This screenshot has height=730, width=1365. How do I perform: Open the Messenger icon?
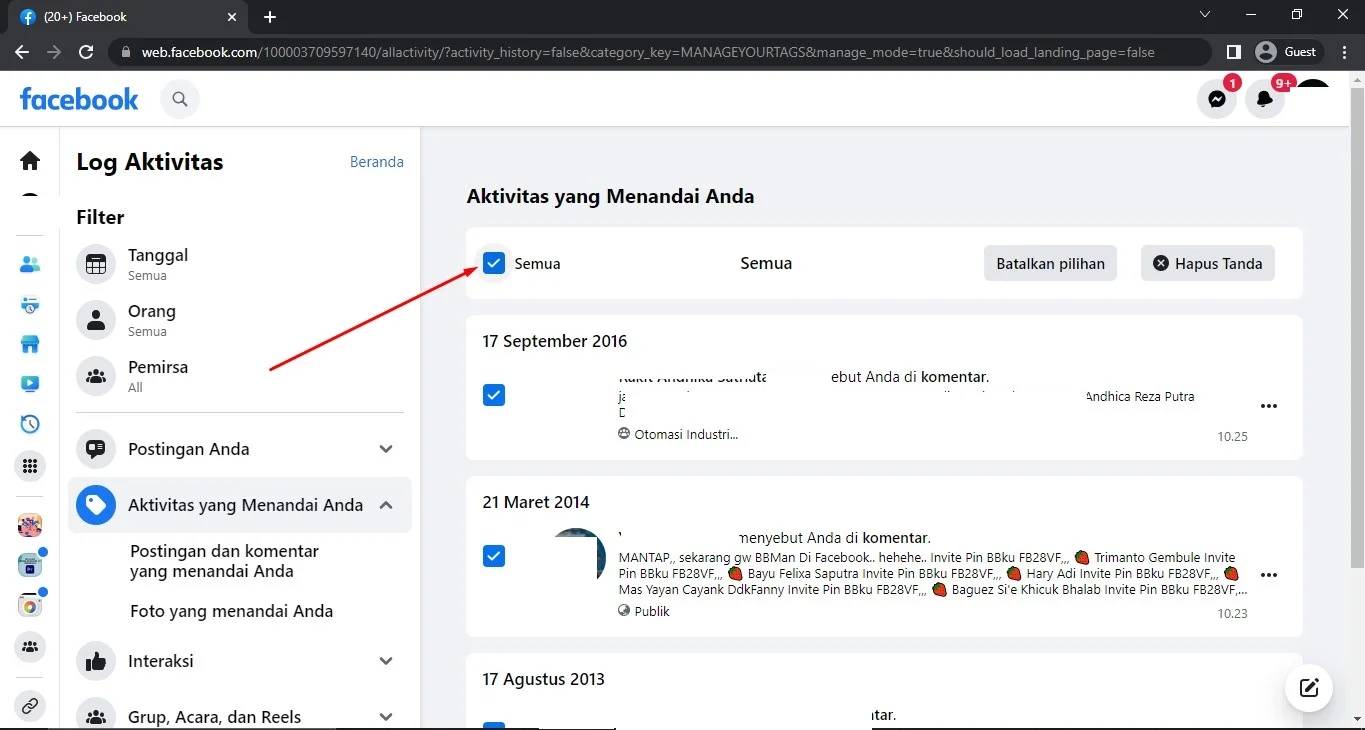tap(1217, 99)
